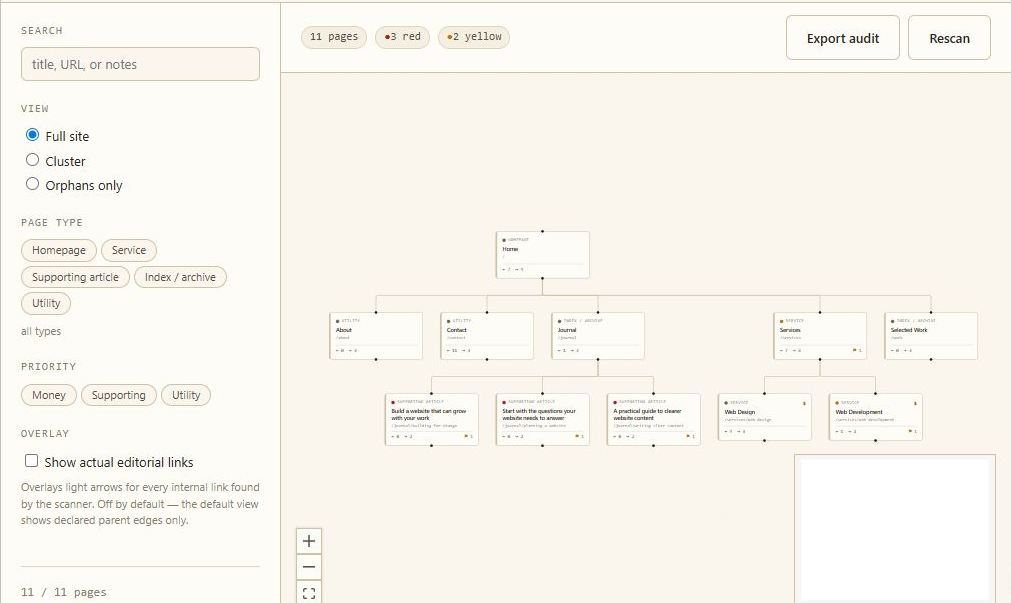
Task: Zoom out of the site map canvas
Action: pos(309,567)
